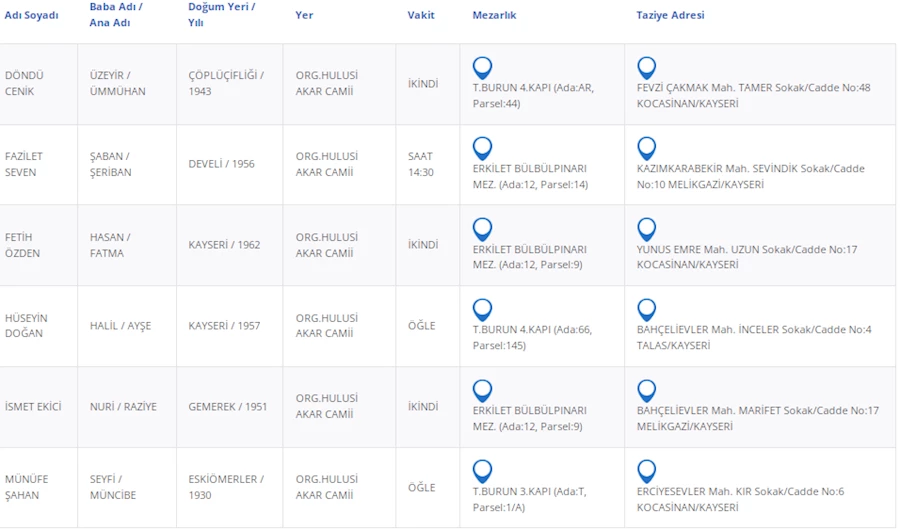
Task: Click the name HÜSEYİN DOĞAN
Action: pos(26,326)
